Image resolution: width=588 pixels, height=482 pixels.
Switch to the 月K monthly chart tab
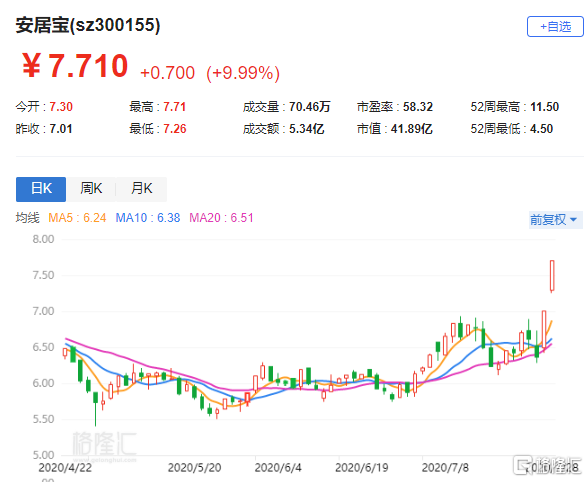coord(141,189)
